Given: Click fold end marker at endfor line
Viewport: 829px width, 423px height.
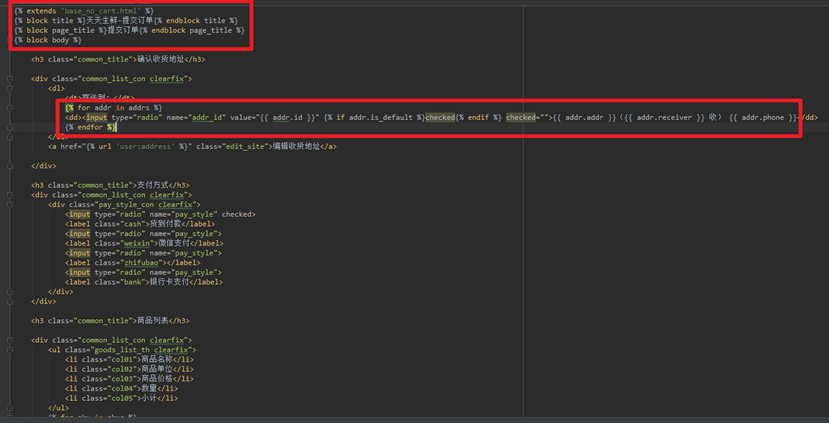Looking at the screenshot, I should click(10, 127).
